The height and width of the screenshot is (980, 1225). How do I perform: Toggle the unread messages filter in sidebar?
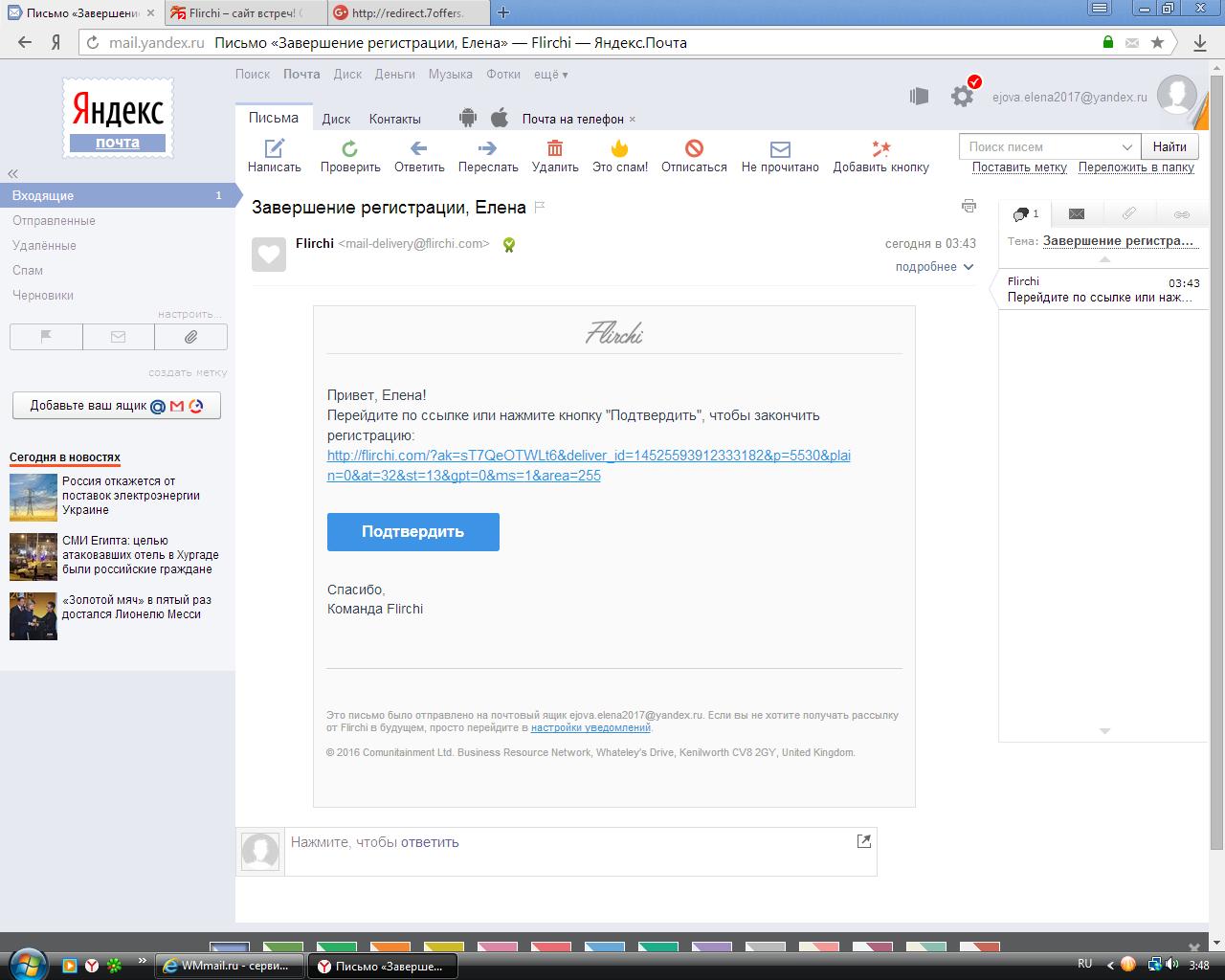(x=119, y=337)
